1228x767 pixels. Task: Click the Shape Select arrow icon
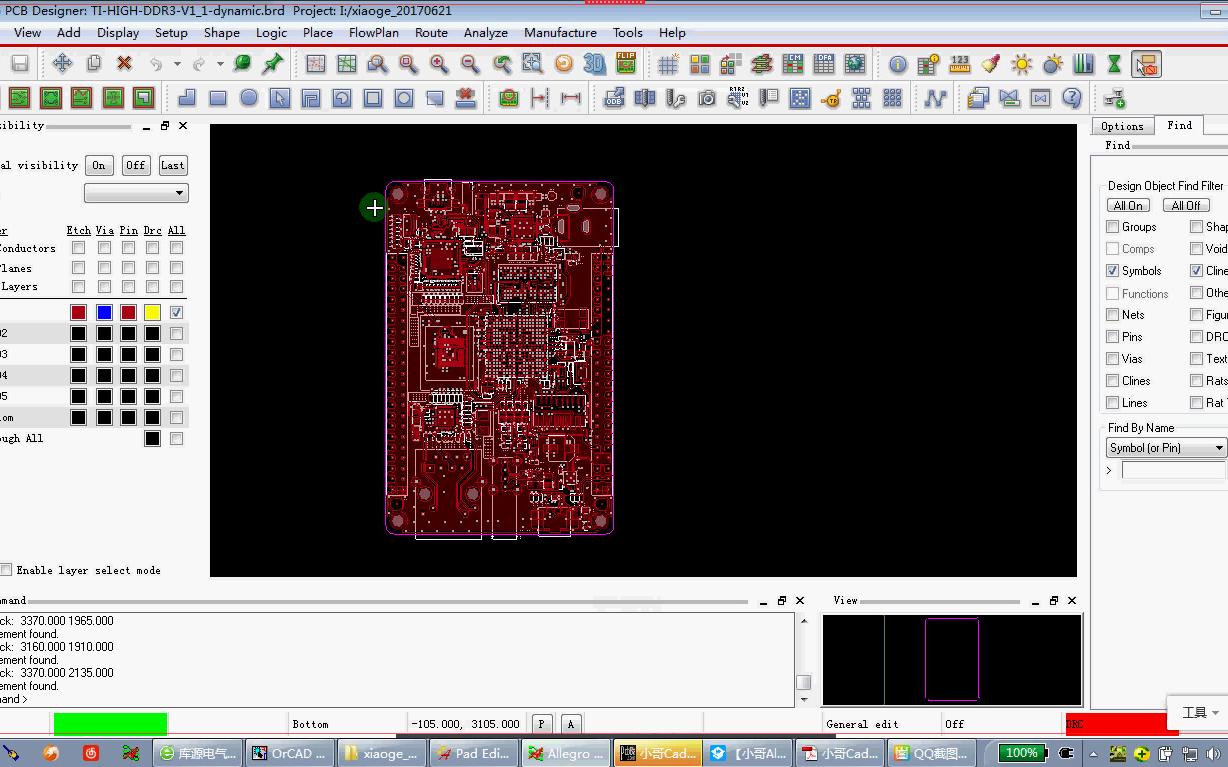280,98
